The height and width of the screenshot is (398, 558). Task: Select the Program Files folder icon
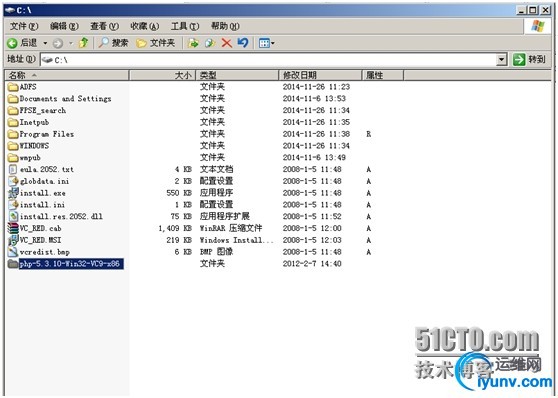[13, 134]
